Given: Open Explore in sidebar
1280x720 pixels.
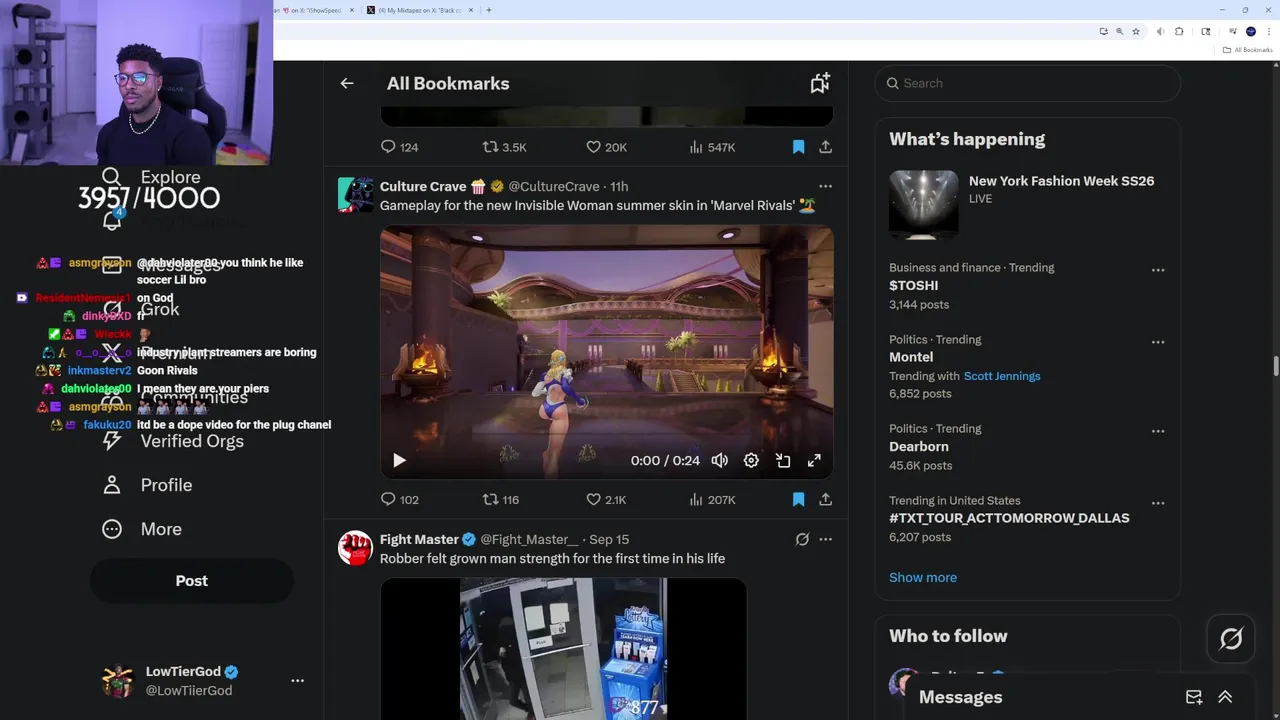Looking at the screenshot, I should click(x=152, y=177).
